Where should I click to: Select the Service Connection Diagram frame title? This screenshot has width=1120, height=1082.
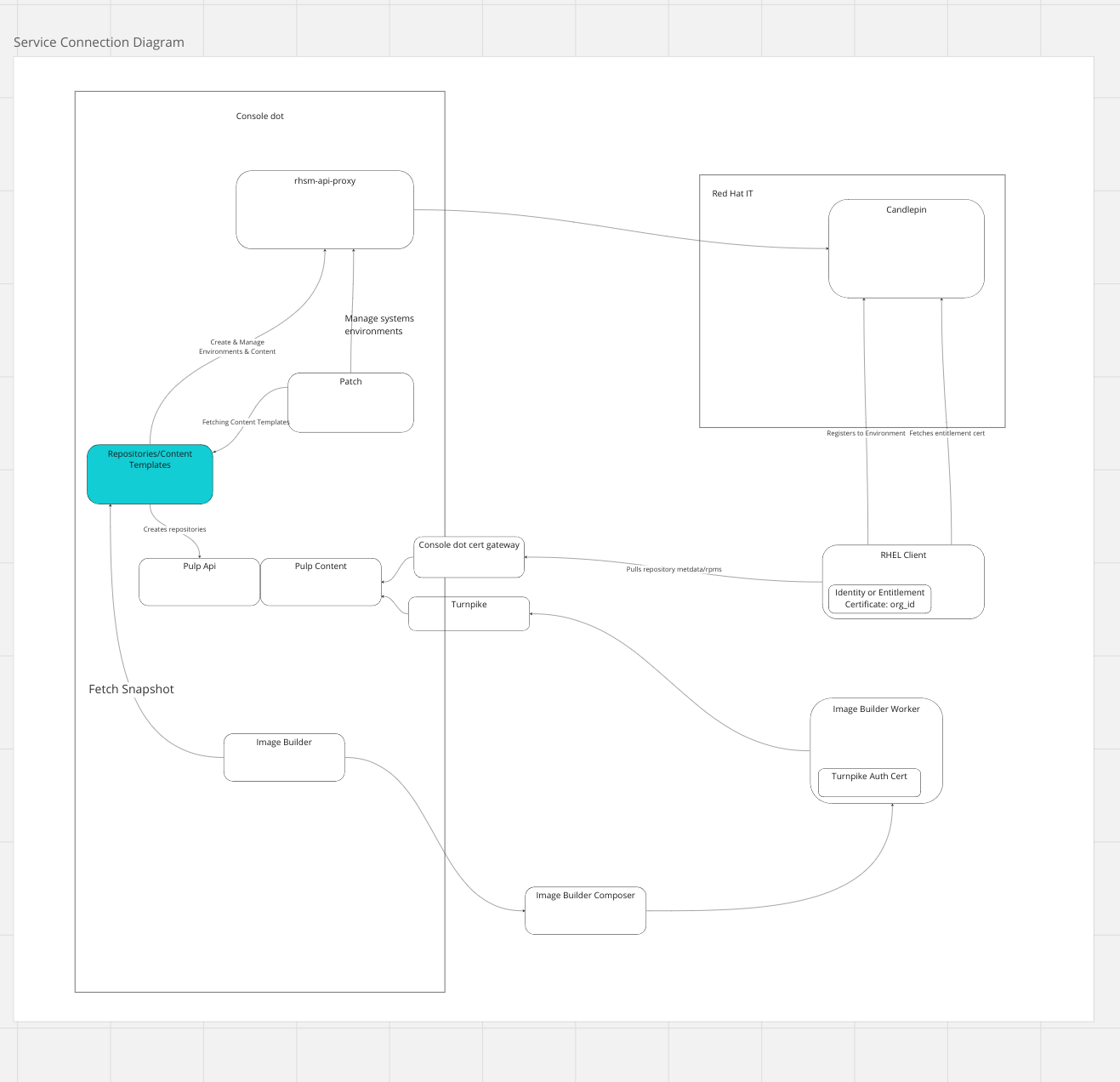[x=99, y=42]
